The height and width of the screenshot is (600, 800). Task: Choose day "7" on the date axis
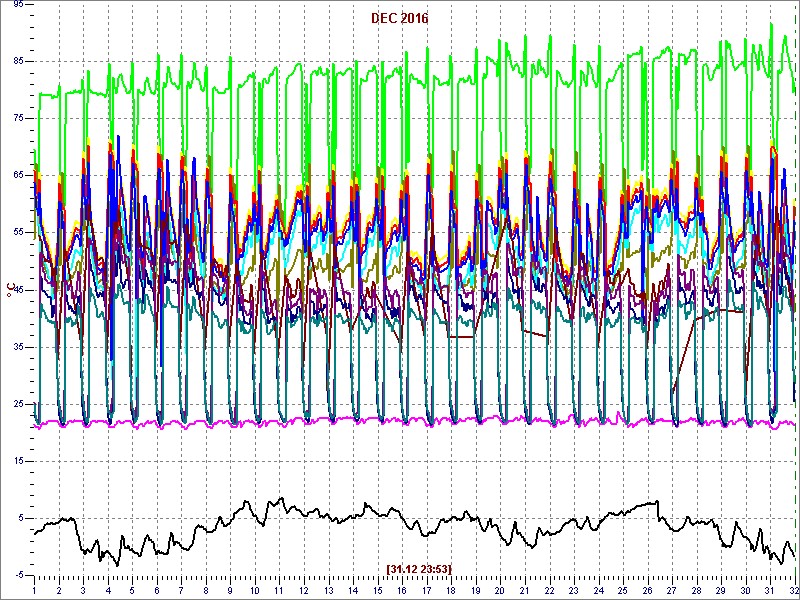(x=181, y=590)
